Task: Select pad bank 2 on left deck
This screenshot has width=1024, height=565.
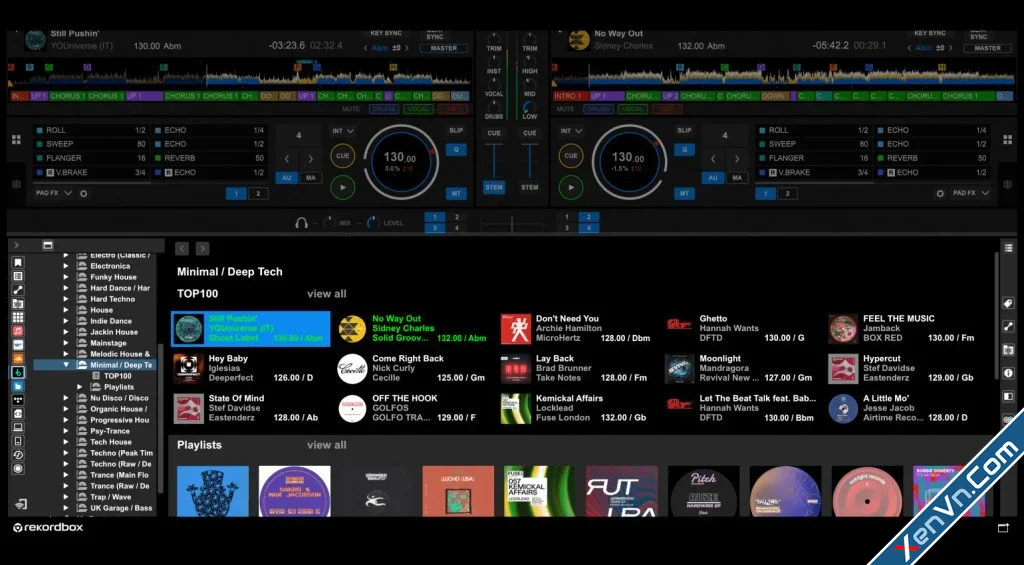Action: click(258, 193)
